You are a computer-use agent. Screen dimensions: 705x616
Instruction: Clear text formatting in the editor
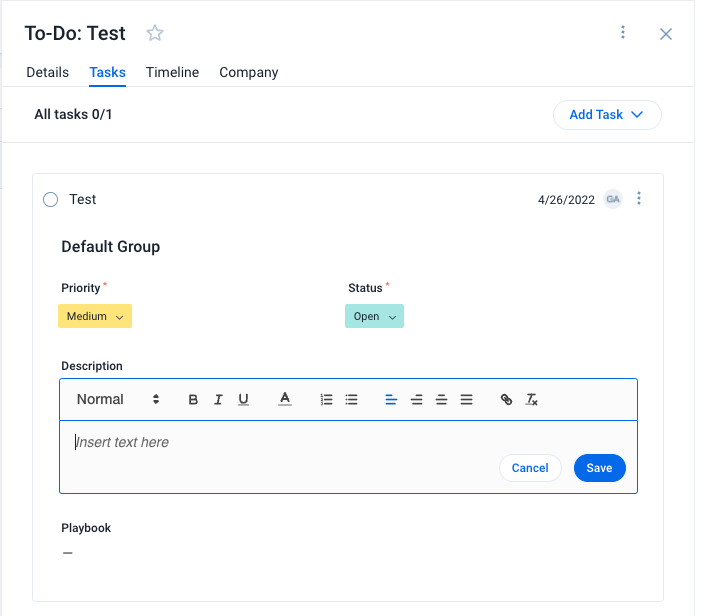[531, 399]
